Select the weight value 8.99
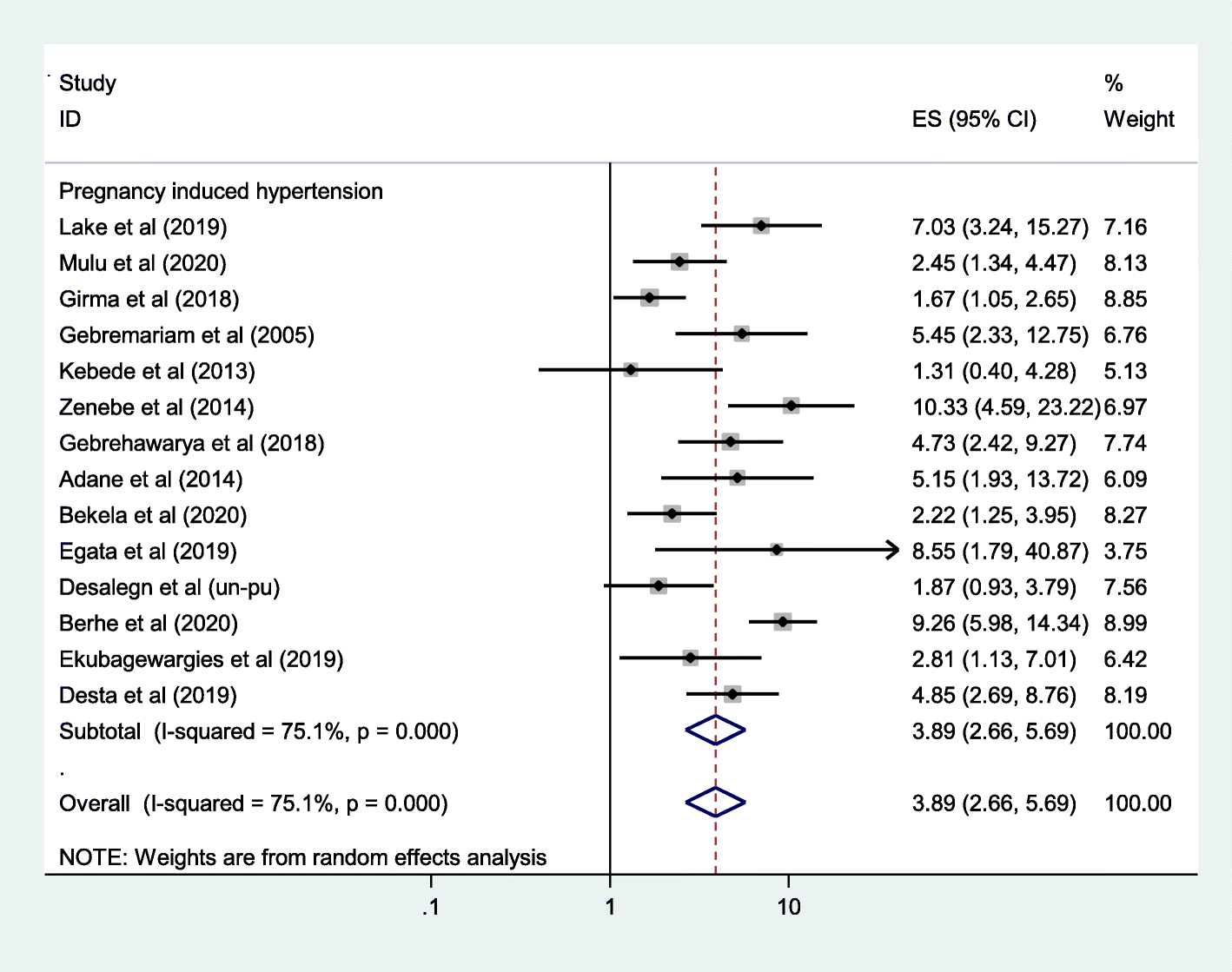The width and height of the screenshot is (1232, 972). tap(1125, 624)
